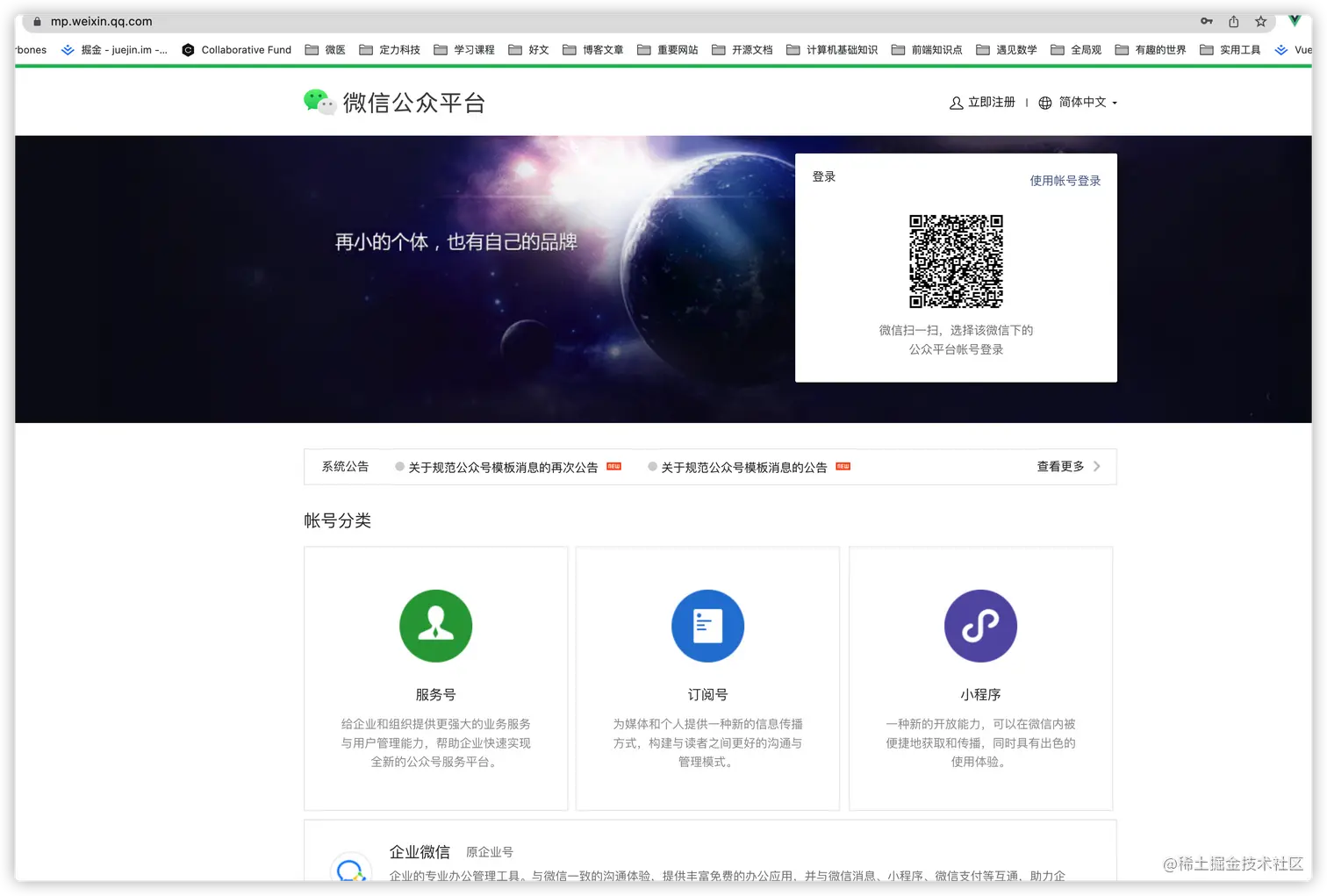Click the blue 订阅号 subscription account icon
This screenshot has height=896, width=1327.
pos(707,626)
